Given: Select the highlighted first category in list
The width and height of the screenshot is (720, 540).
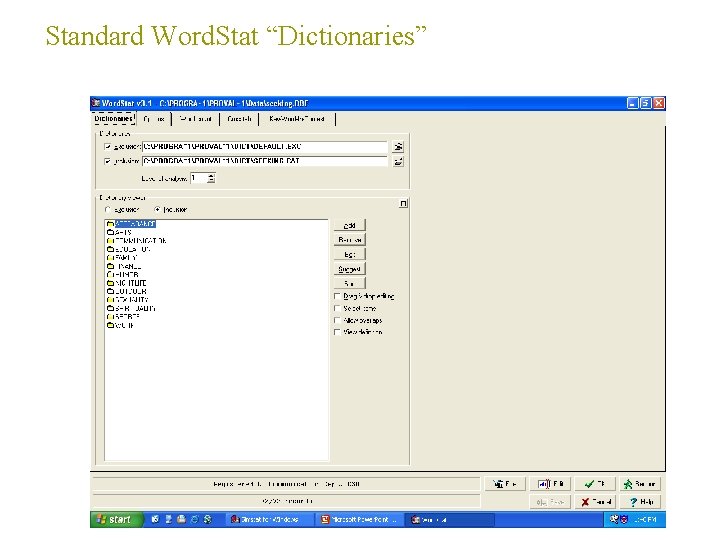Looking at the screenshot, I should click(x=135, y=224).
